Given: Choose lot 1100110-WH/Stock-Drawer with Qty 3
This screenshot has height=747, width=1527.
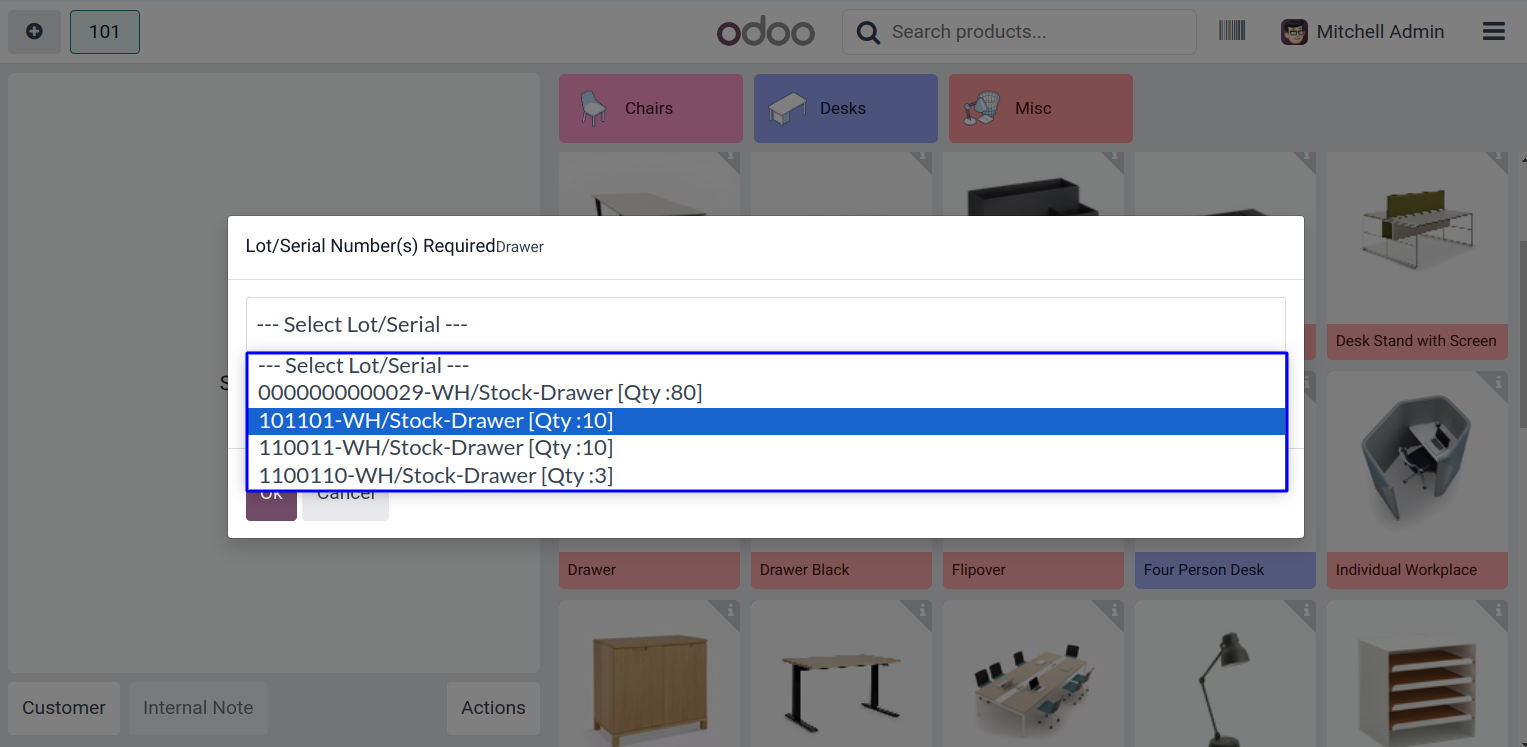Looking at the screenshot, I should coord(435,476).
